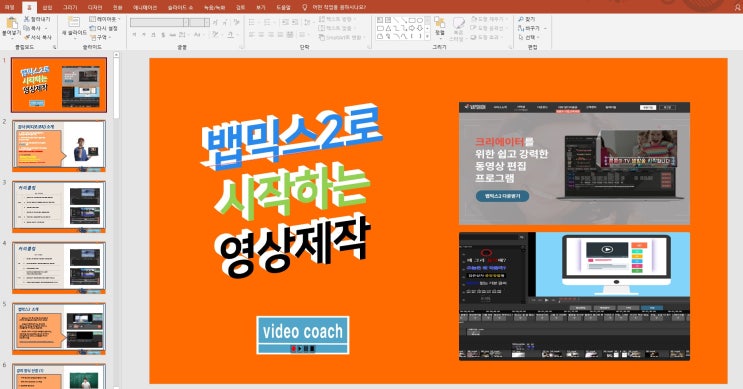The image size is (743, 389).
Task: Toggle Italic formatting
Action: pyautogui.click(x=144, y=35)
